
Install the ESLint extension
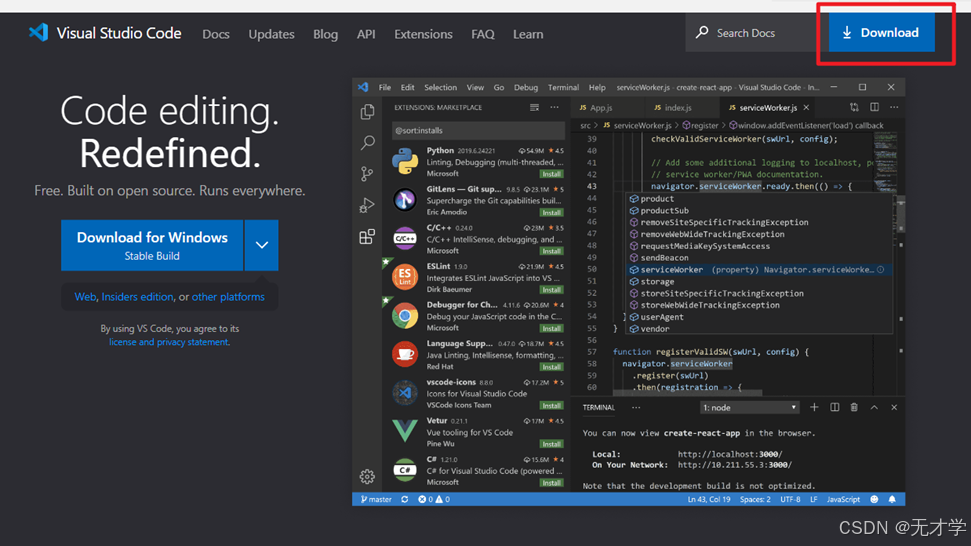551,290
